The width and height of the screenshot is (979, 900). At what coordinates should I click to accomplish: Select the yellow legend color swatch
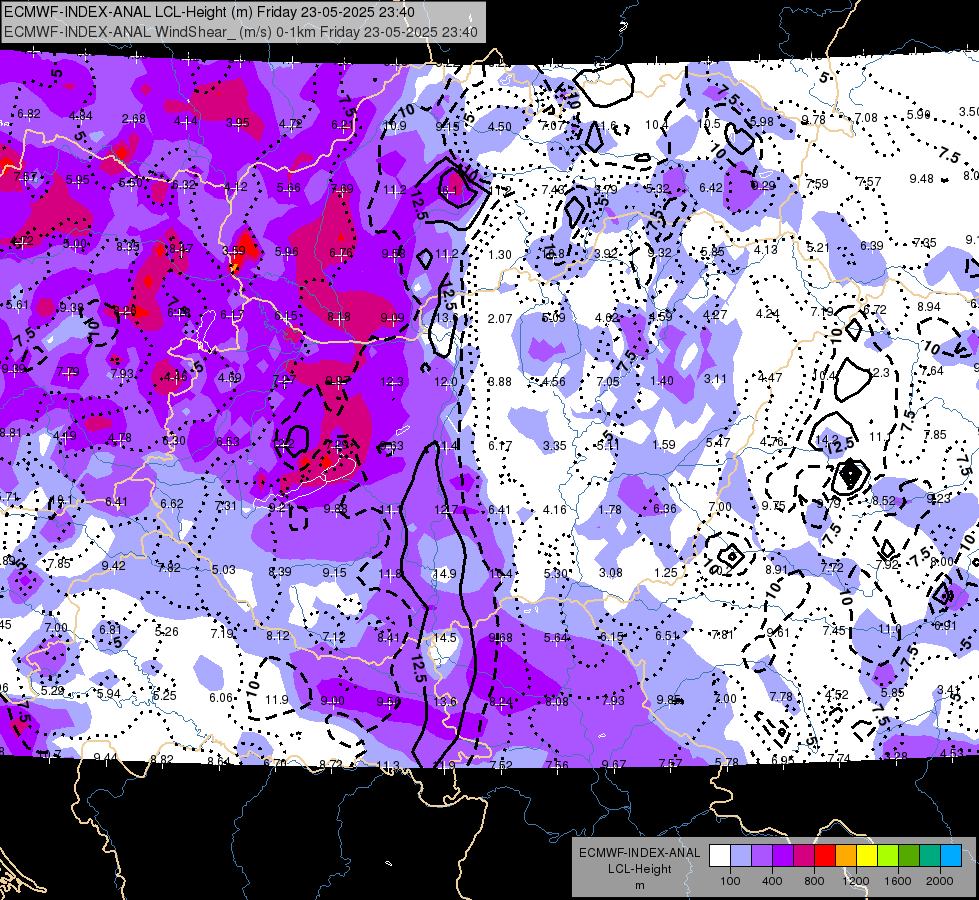coord(867,856)
